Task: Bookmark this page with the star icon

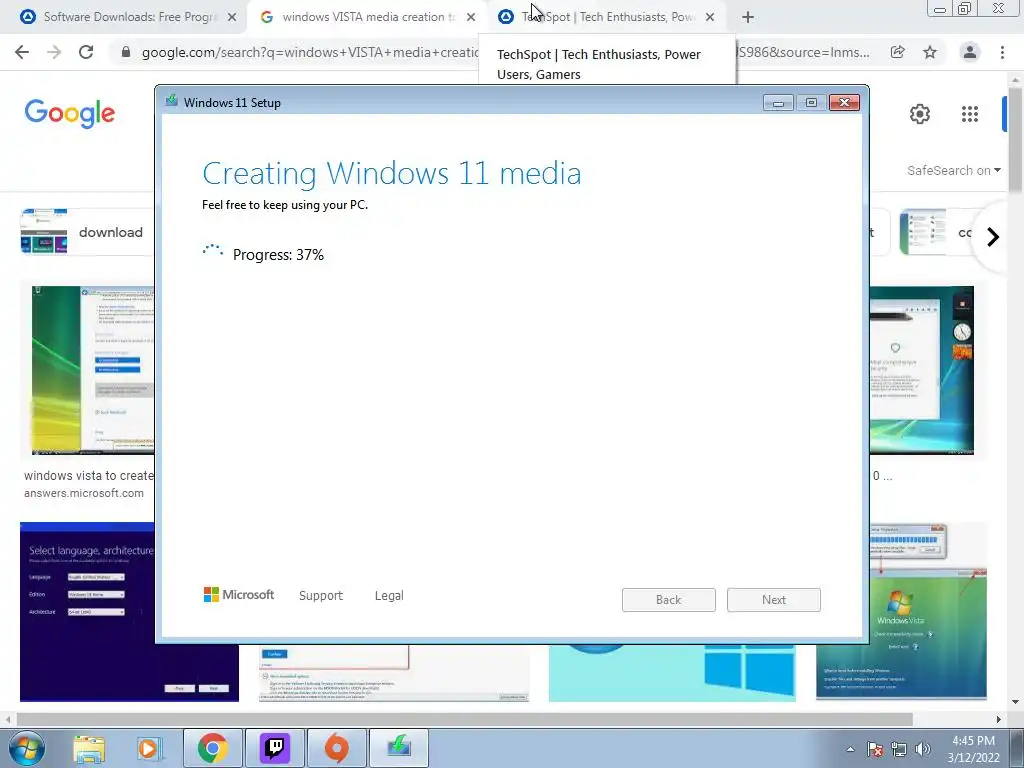Action: tap(930, 52)
